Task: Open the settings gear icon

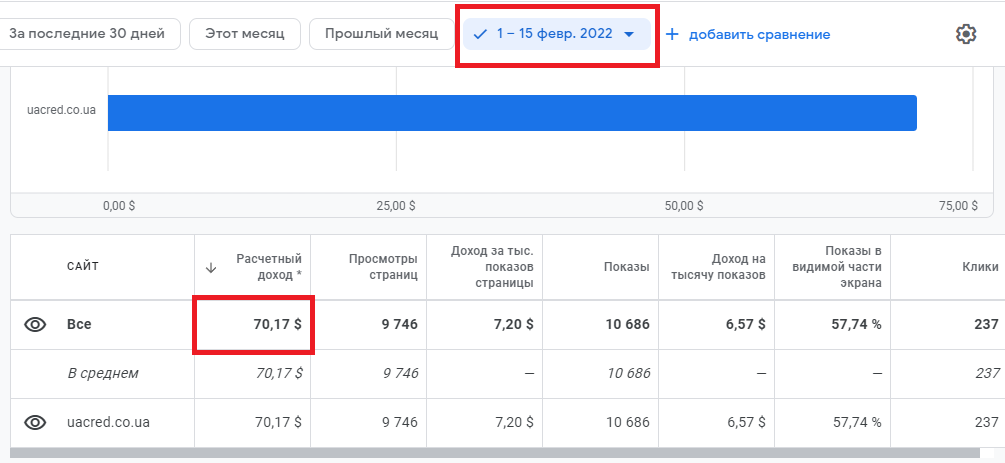Action: point(966,34)
